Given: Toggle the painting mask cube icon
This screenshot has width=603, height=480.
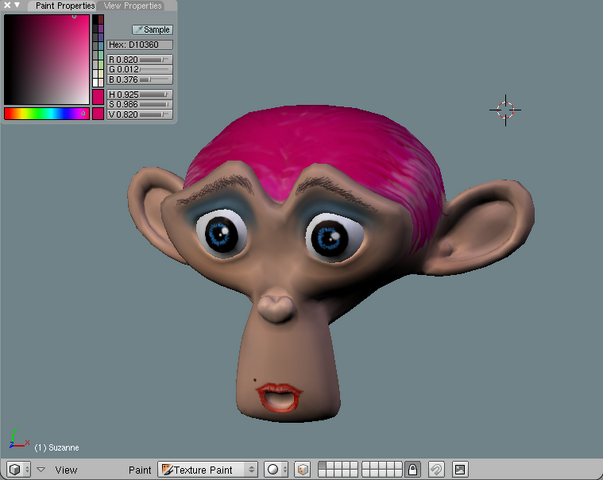Looking at the screenshot, I should [x=303, y=470].
